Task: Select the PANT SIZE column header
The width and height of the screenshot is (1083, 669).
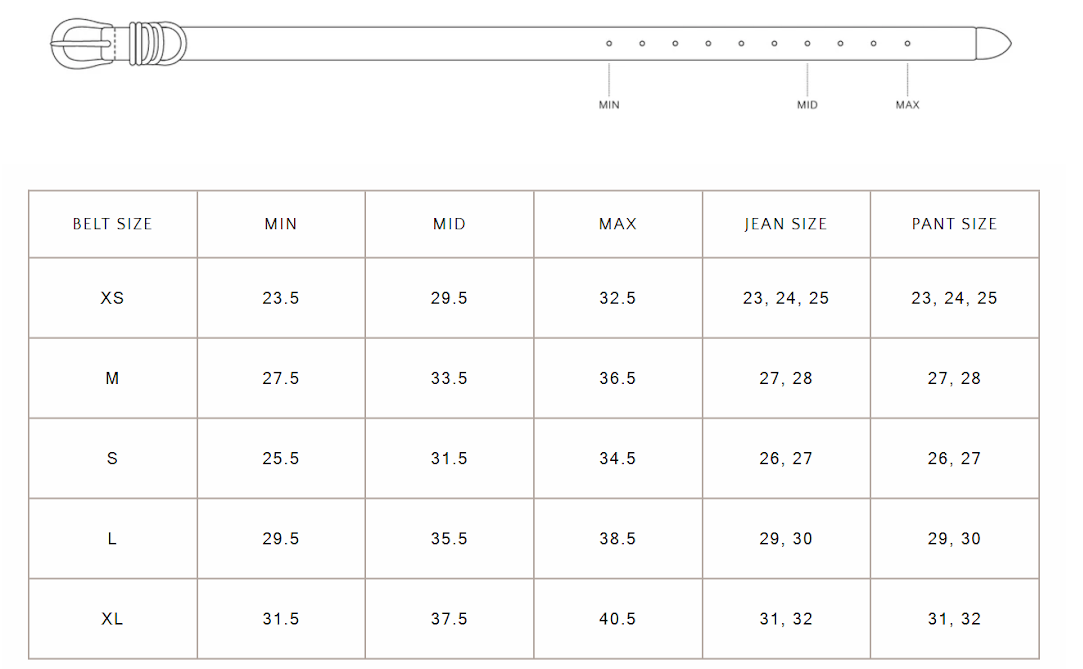Action: click(x=954, y=224)
